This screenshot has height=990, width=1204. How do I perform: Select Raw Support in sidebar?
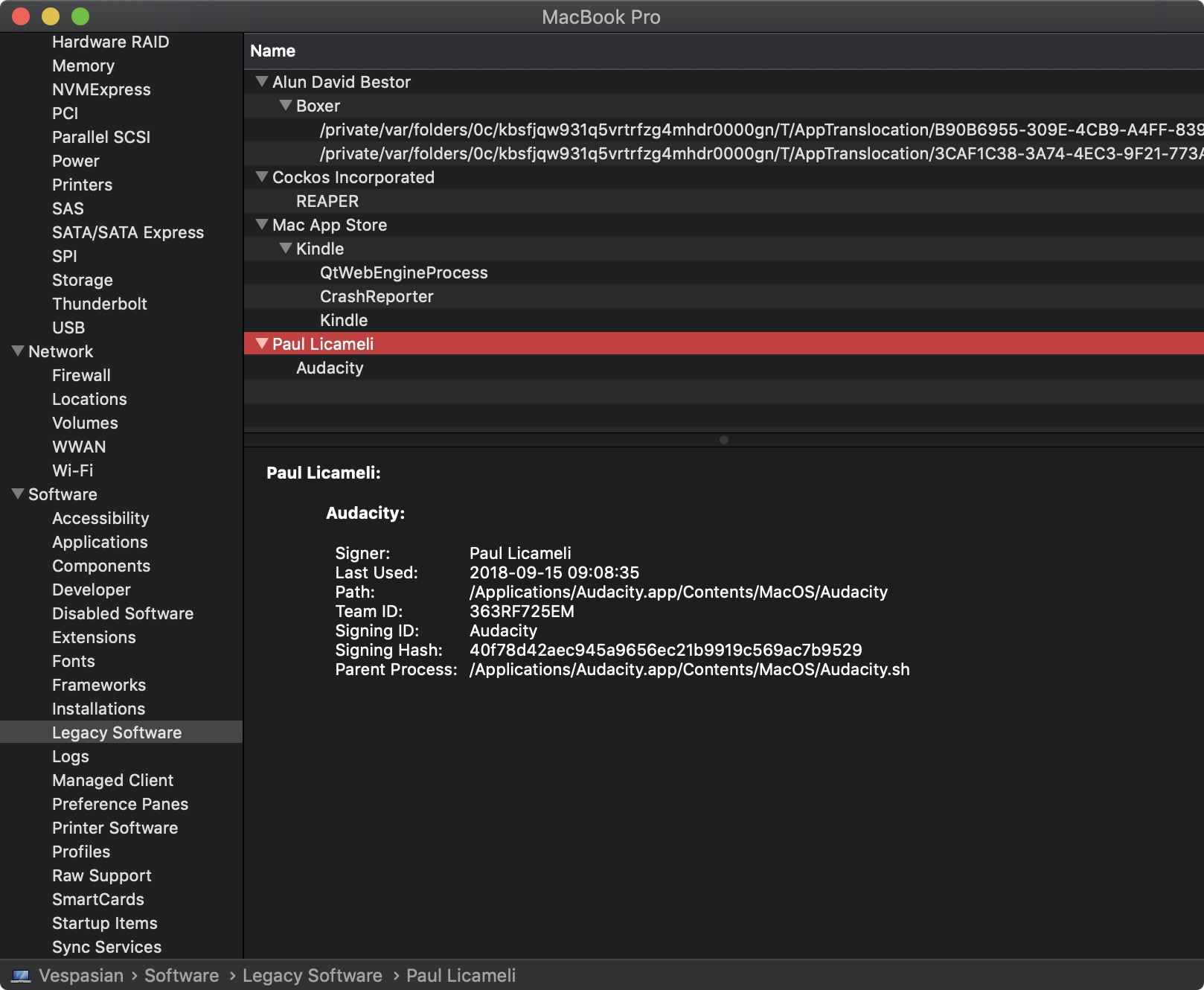102,875
